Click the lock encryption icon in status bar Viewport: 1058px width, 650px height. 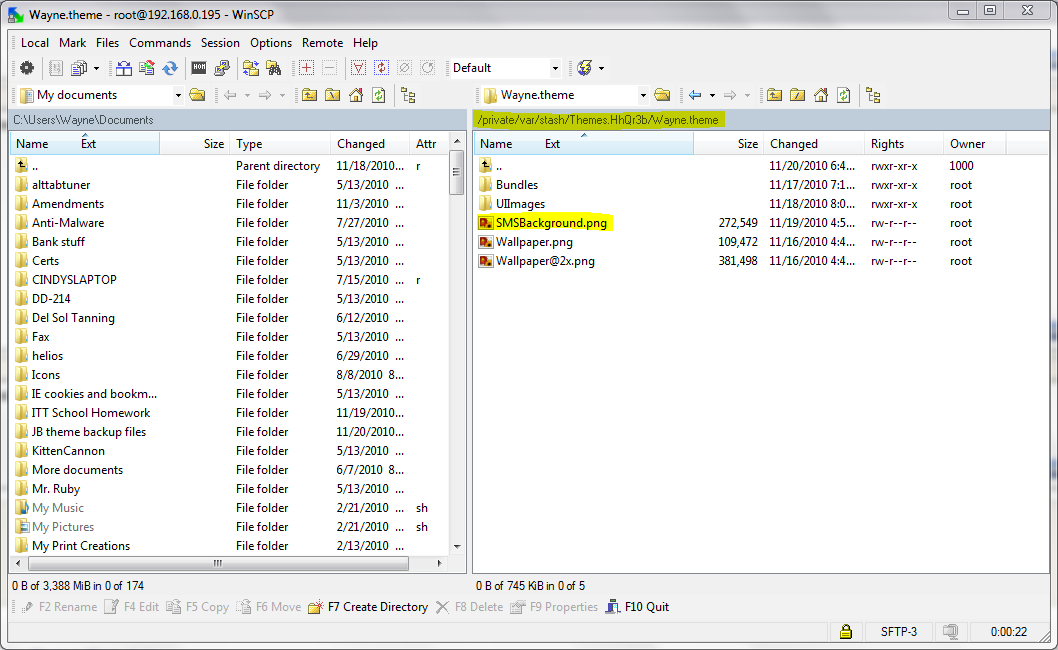click(x=845, y=632)
